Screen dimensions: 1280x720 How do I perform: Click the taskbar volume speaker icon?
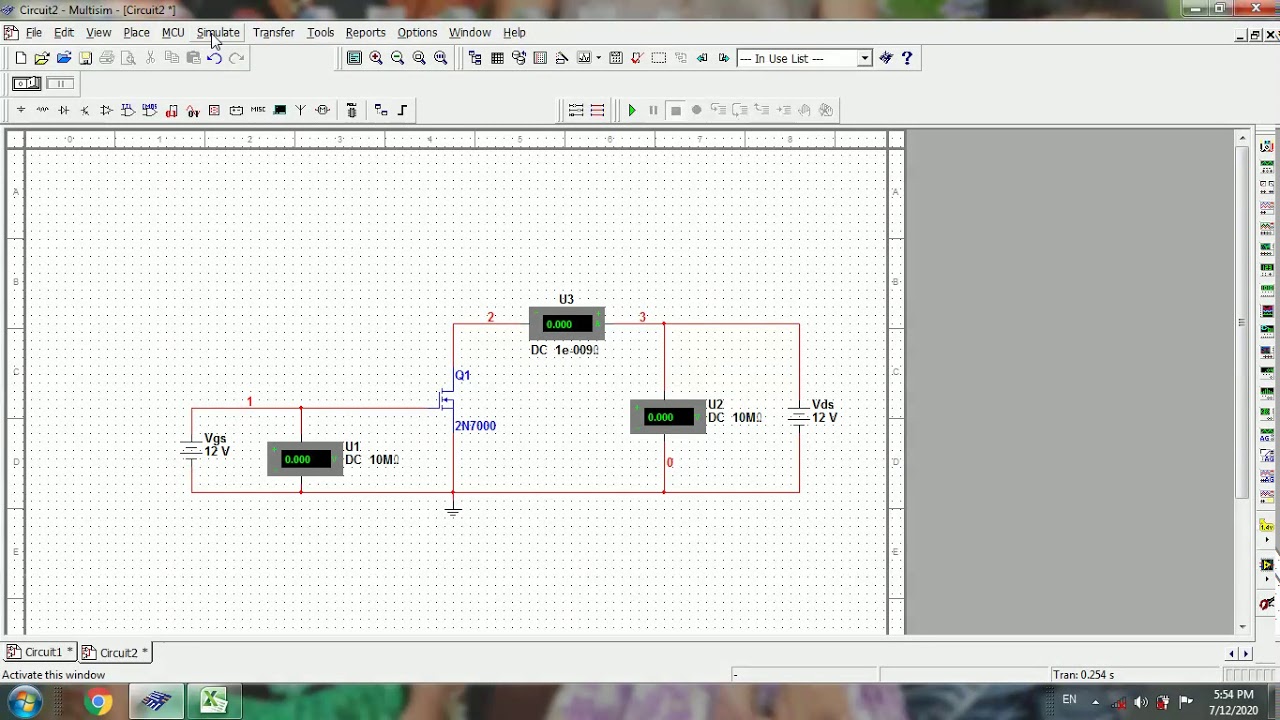tap(1141, 702)
